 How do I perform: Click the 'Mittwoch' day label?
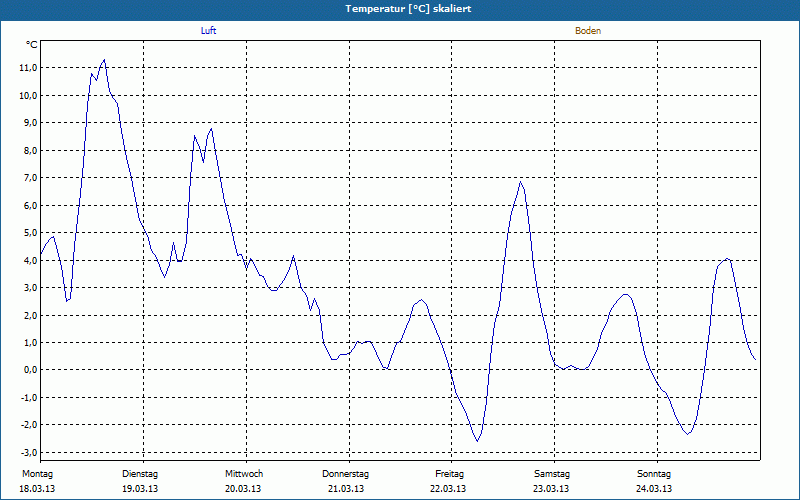(x=244, y=474)
